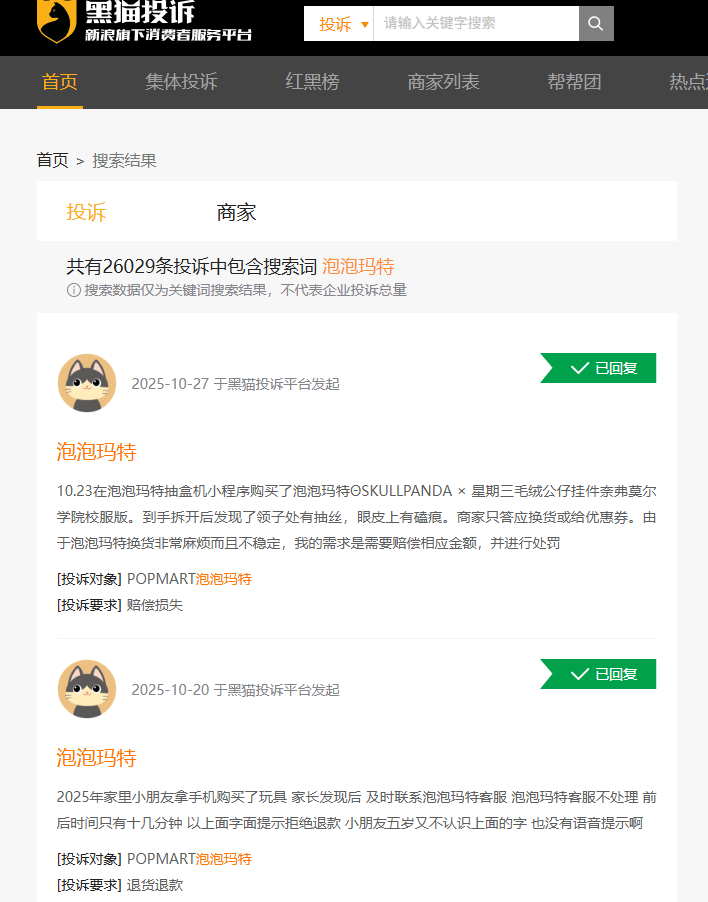Open the 红黑榜 navigation tab

point(312,82)
